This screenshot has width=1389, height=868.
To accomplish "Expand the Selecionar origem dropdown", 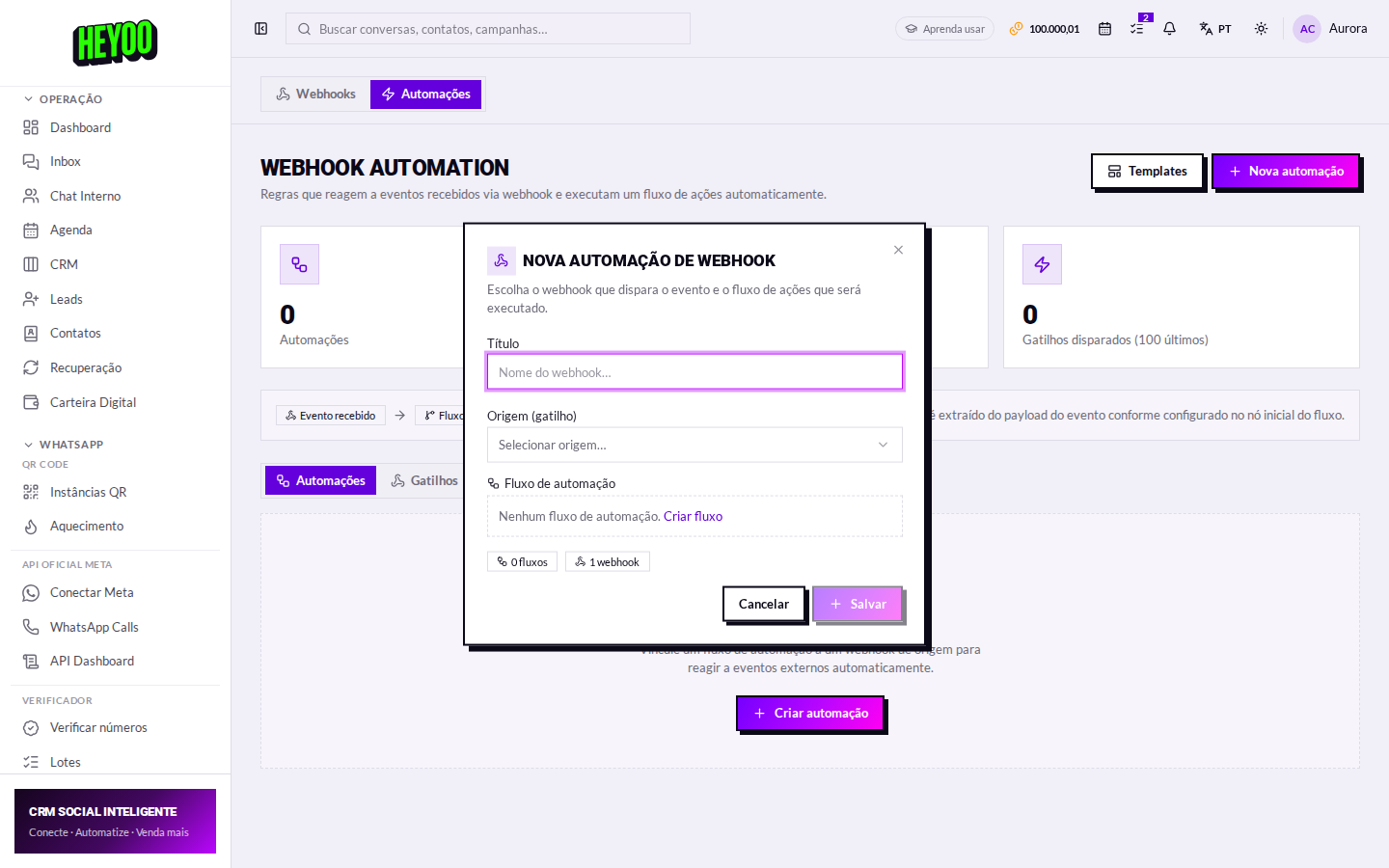I will 694,445.
